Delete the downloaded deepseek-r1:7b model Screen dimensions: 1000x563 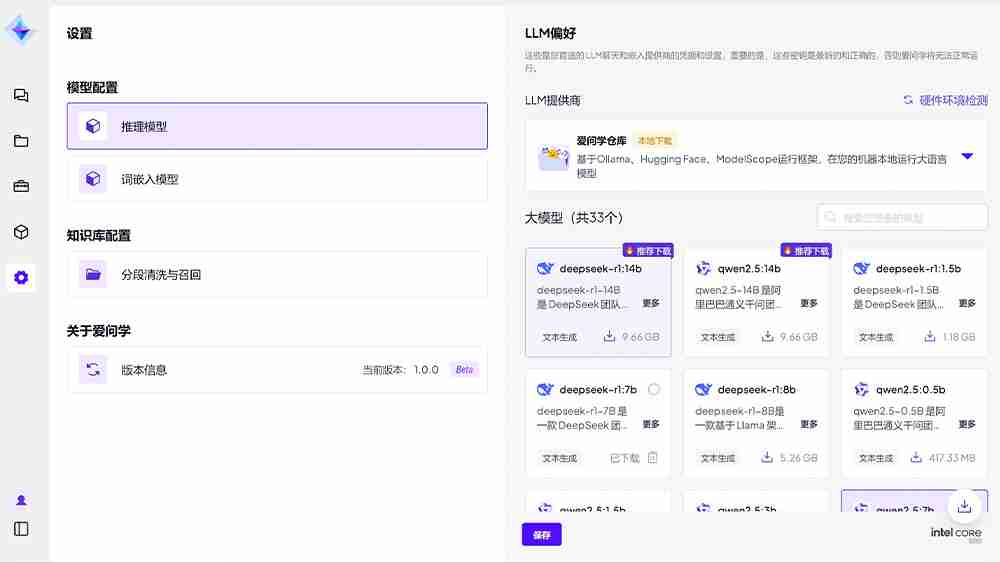652,458
